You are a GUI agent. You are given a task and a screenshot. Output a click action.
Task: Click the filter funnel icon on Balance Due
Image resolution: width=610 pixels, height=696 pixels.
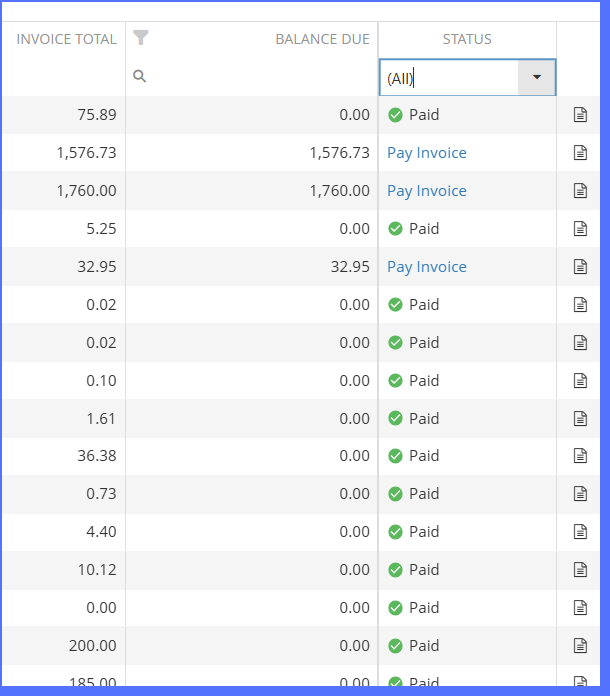(141, 38)
